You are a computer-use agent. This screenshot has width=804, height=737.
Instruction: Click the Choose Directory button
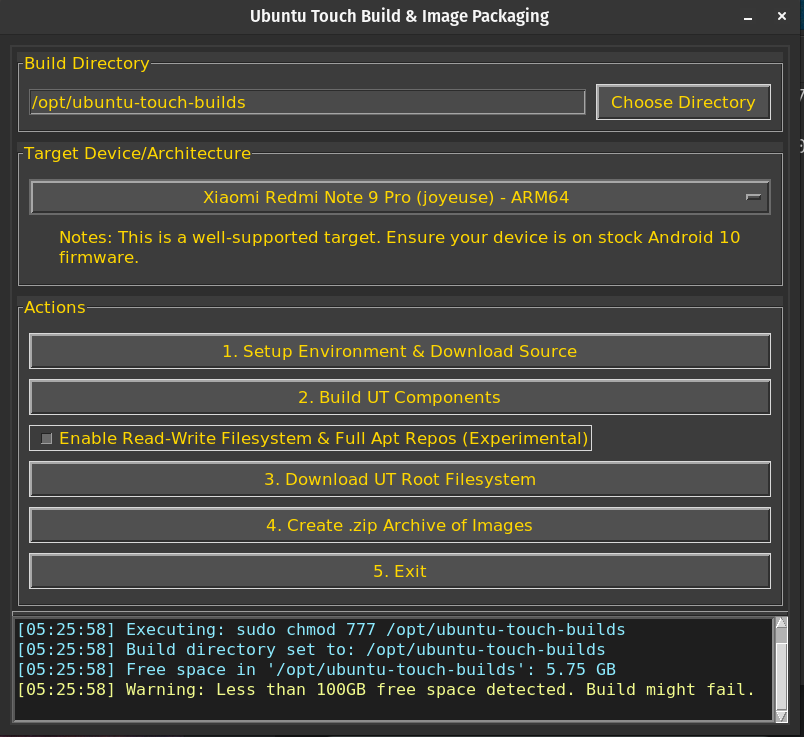683,102
